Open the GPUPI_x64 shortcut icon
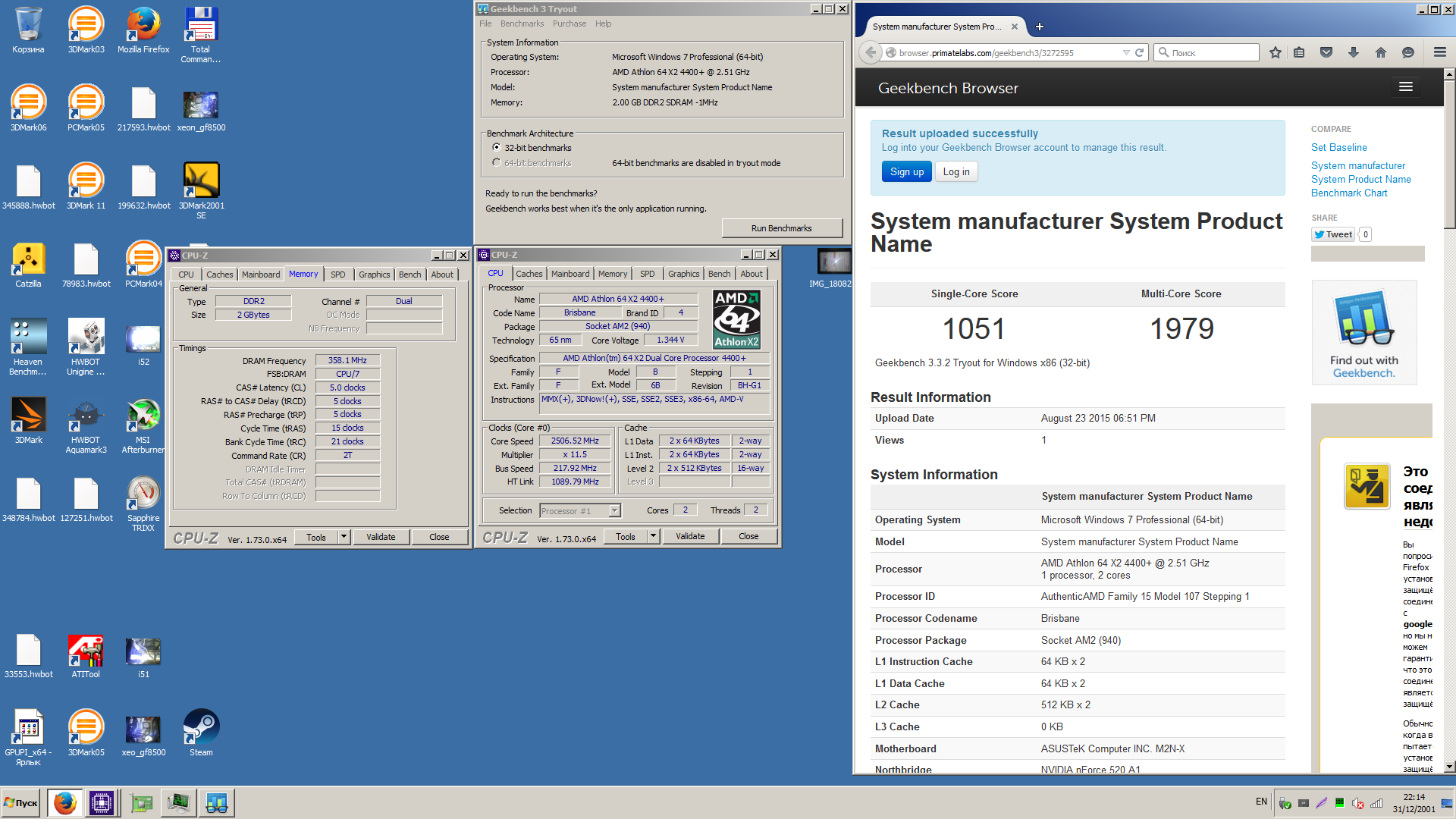Image resolution: width=1456 pixels, height=819 pixels. (28, 738)
